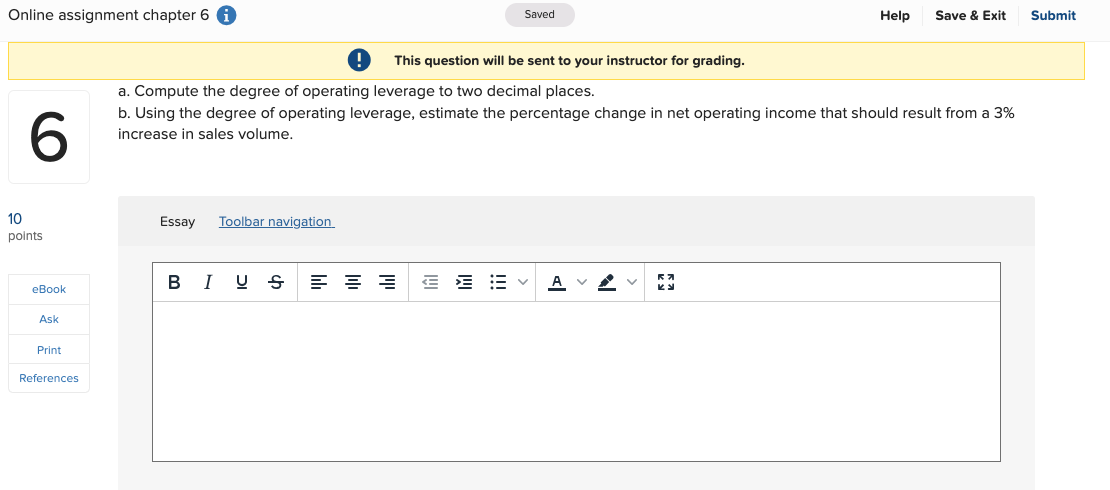Open the Help menu

coord(895,16)
